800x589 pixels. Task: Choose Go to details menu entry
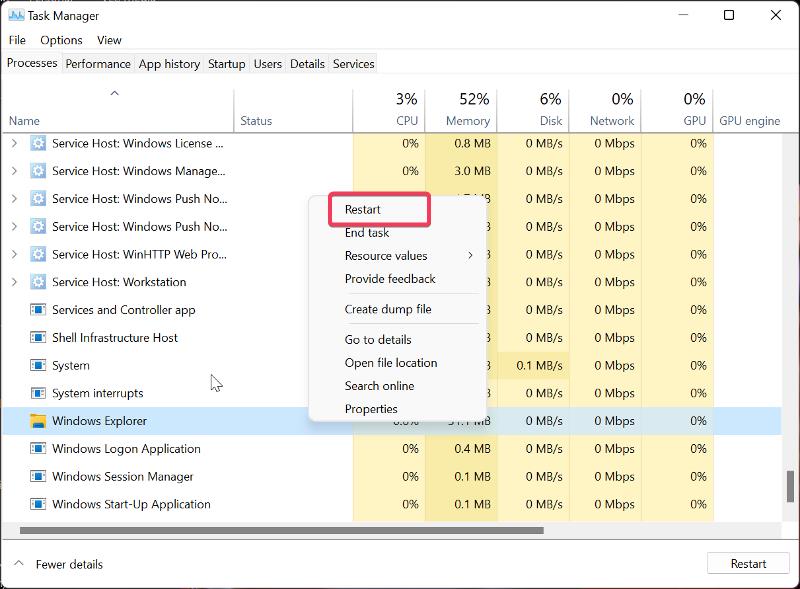pyautogui.click(x=378, y=339)
